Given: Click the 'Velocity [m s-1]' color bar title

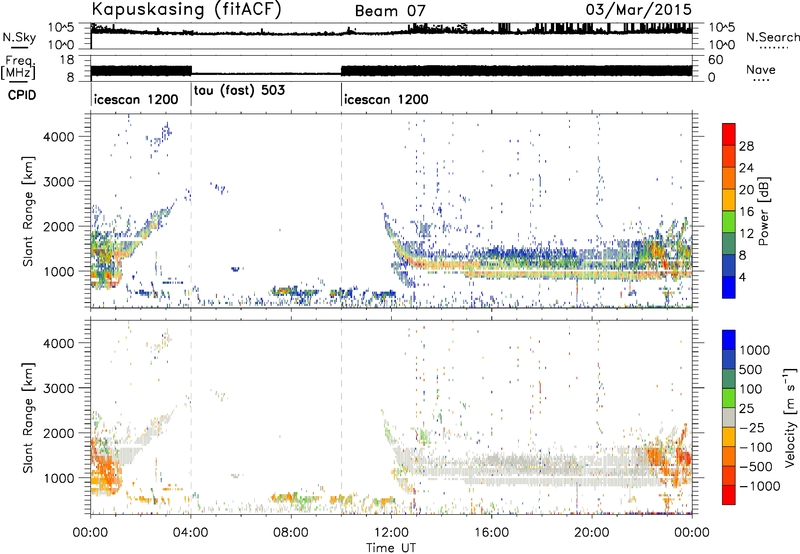Looking at the screenshot, I should pos(790,417).
